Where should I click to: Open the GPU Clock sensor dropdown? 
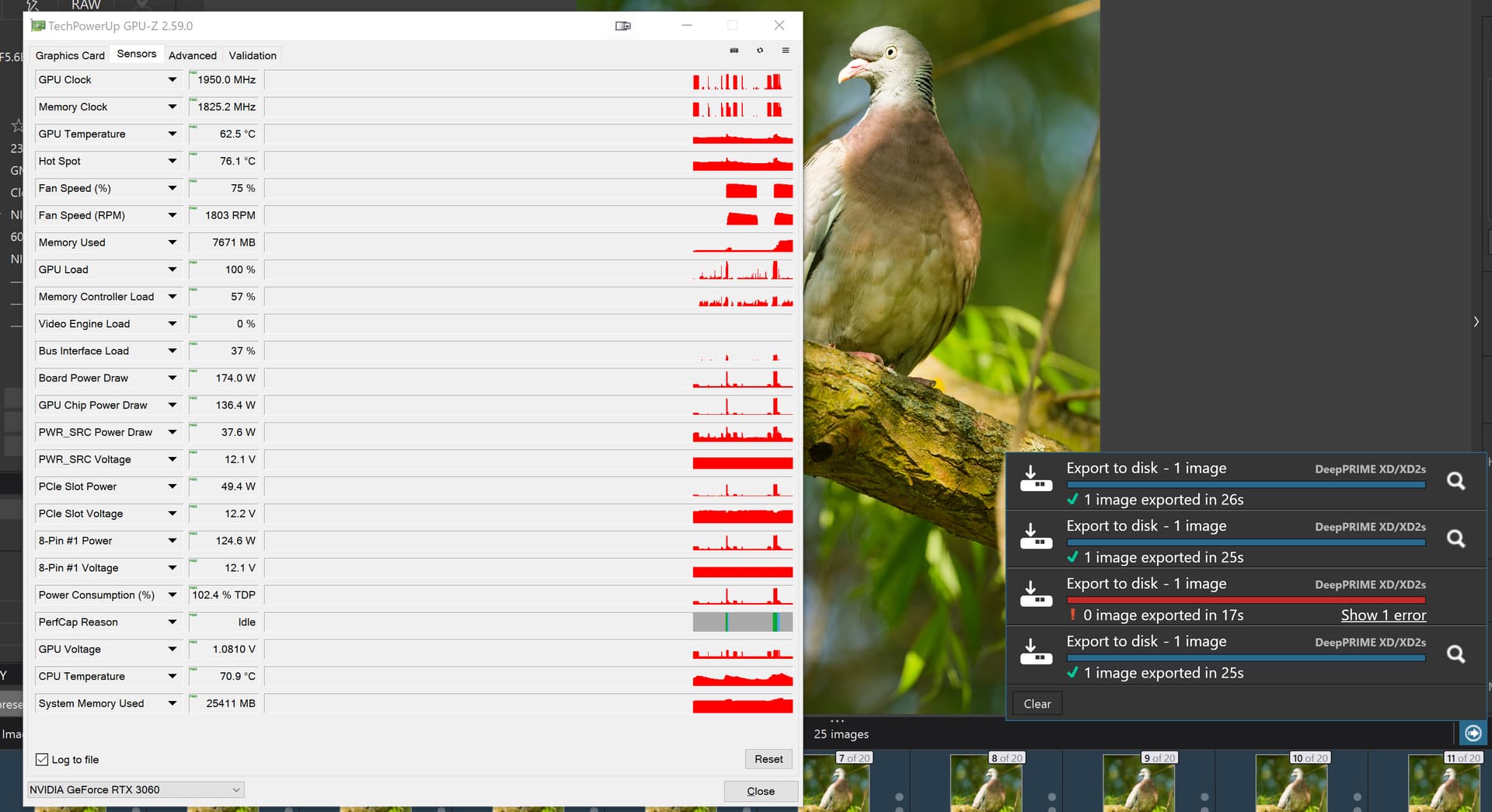(x=172, y=79)
